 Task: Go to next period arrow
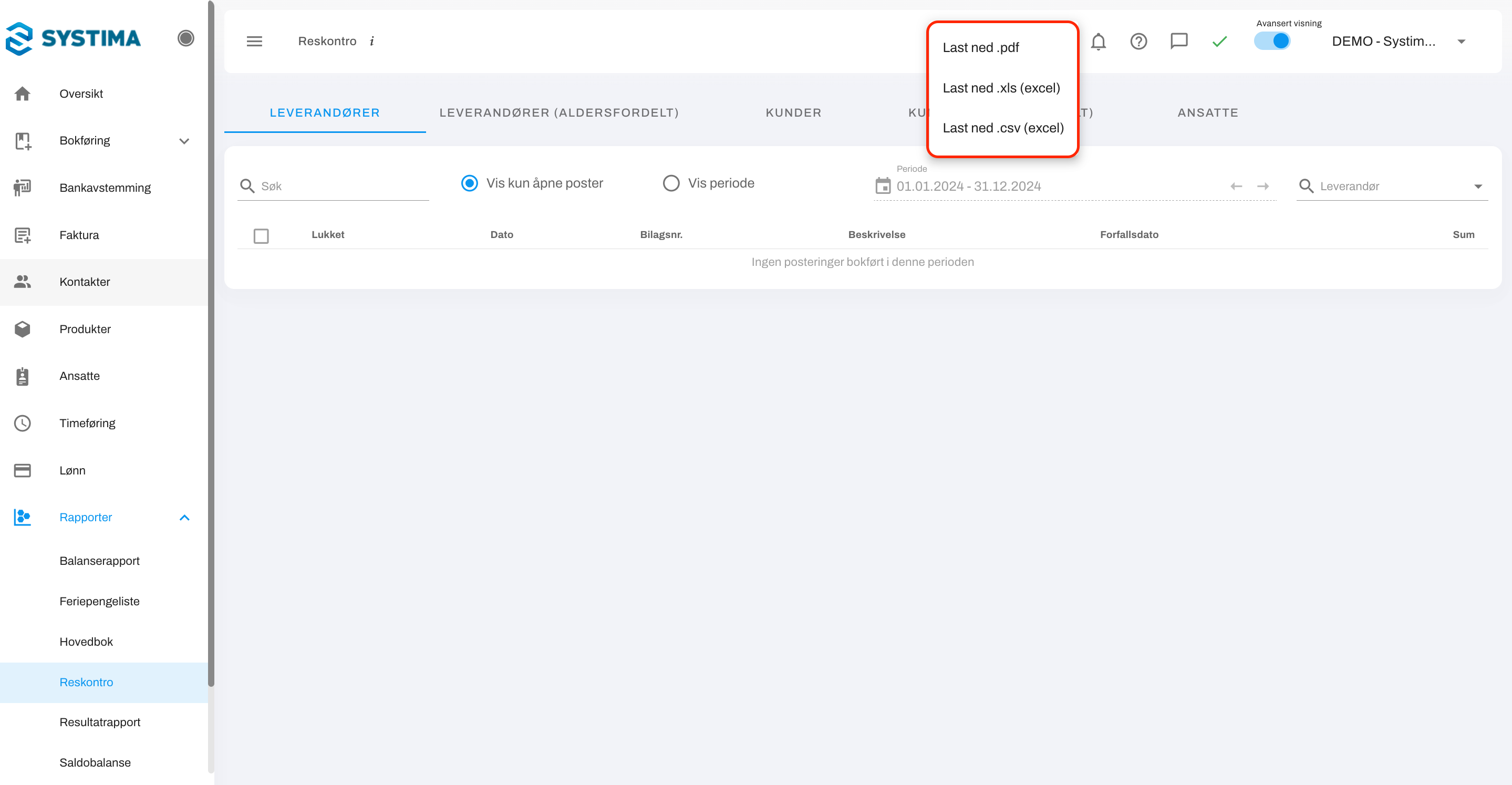click(1263, 186)
